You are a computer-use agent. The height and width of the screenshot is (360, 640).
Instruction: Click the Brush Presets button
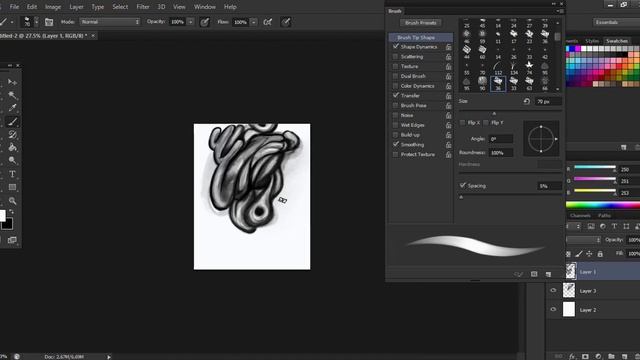click(421, 23)
